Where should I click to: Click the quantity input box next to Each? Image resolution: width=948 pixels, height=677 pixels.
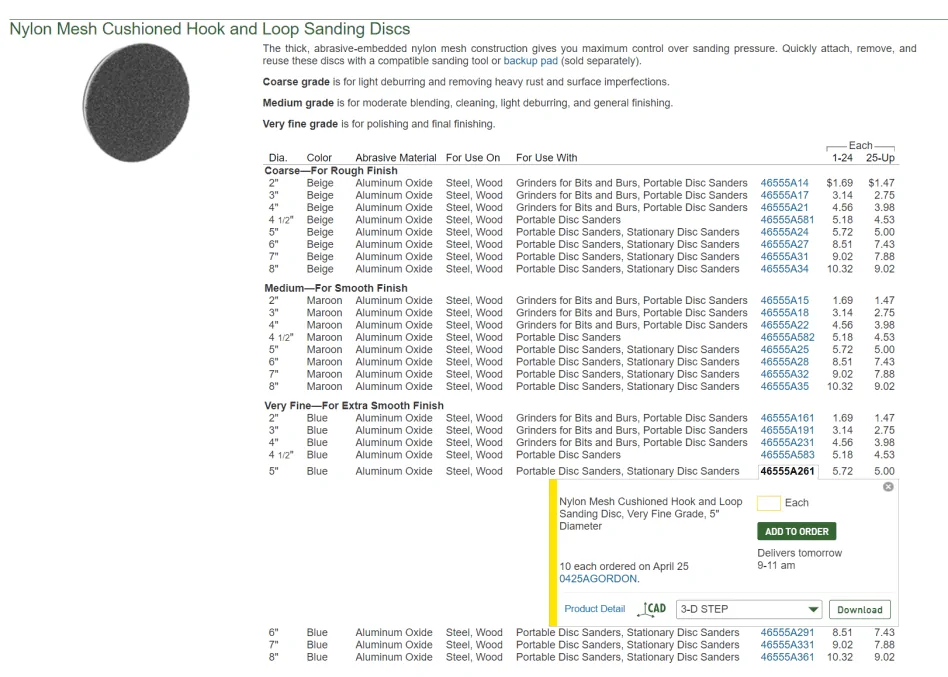[768, 503]
